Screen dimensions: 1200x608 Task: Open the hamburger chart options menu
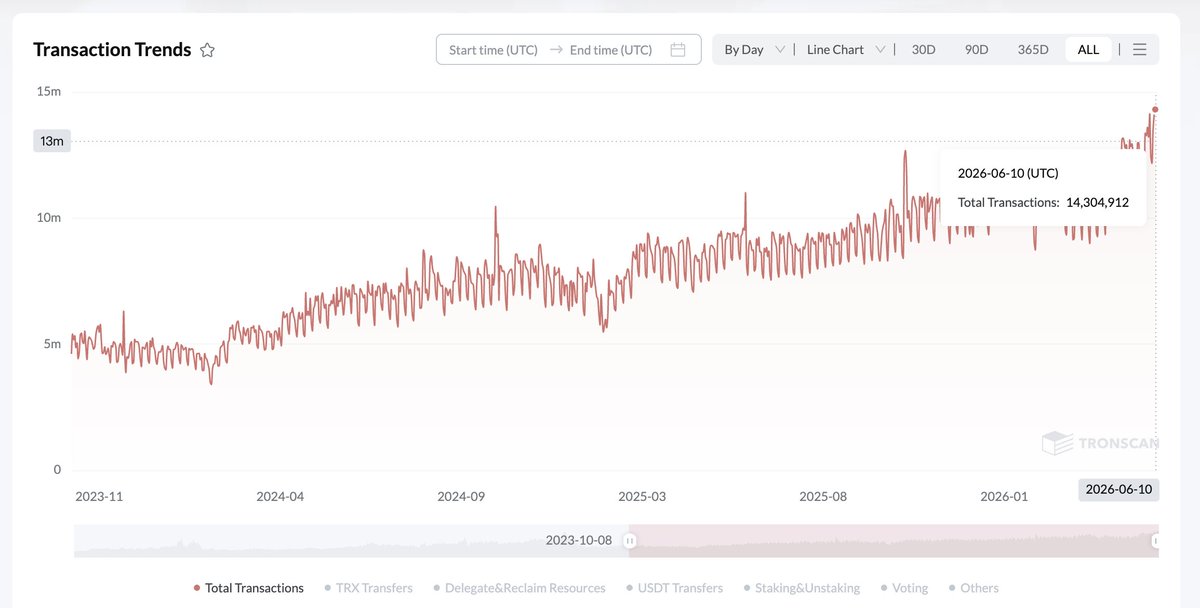tap(1140, 50)
